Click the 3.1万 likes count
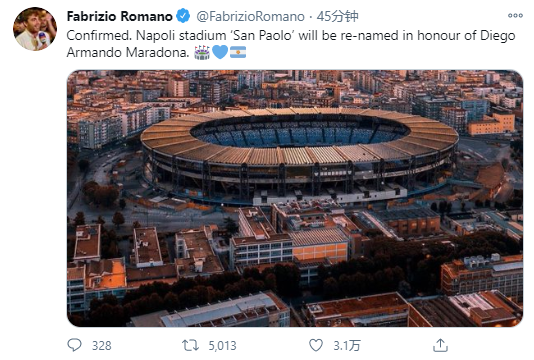This screenshot has height=360, width=534. coord(347,346)
